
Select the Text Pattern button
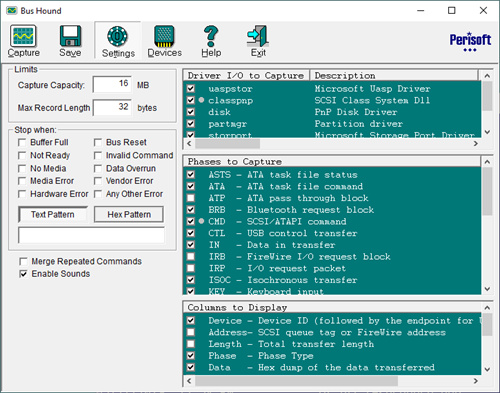(x=53, y=214)
